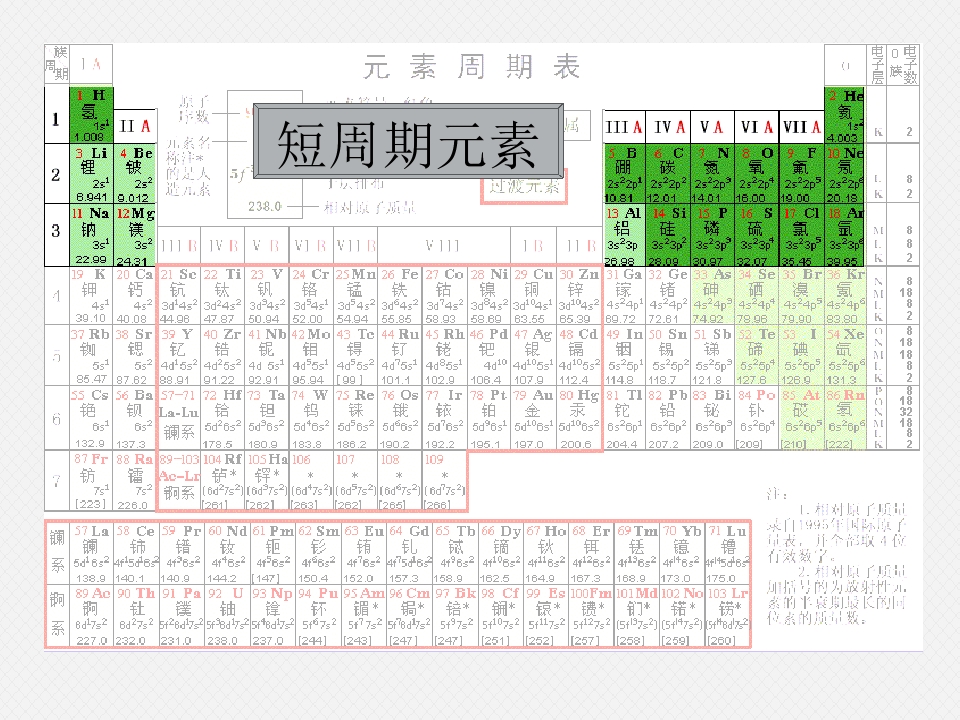The width and height of the screenshot is (960, 720).
Task: Click the Chlorine (Cl) element cell
Action: pyautogui.click(x=801, y=235)
